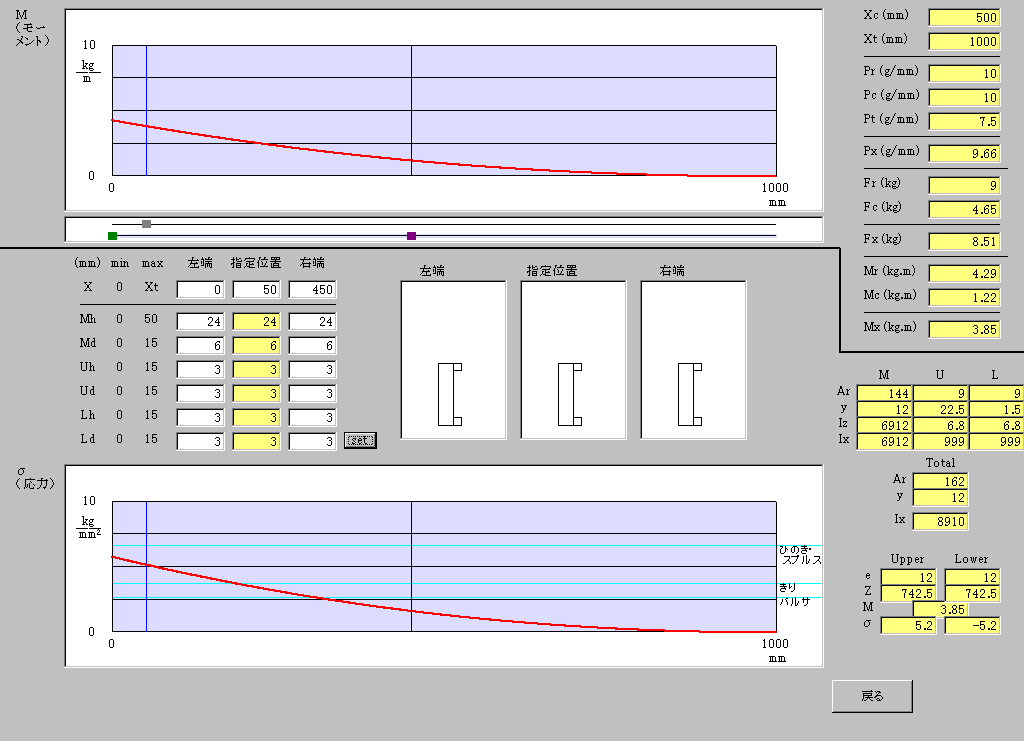Screen dimensions: 1024x741
Task: Click the Ld 左端 input field
Action: [200, 441]
